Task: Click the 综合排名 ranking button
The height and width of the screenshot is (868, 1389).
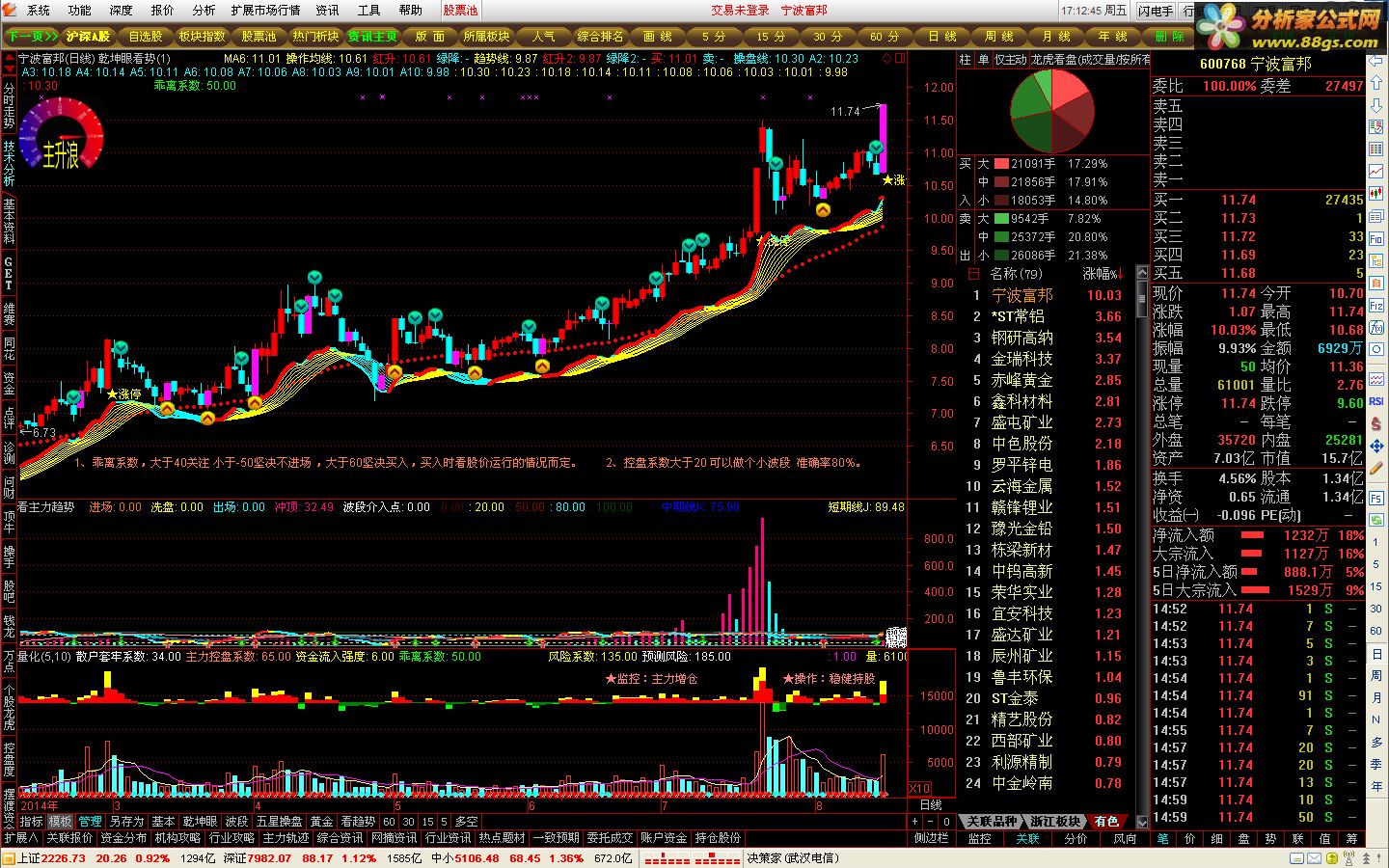Action: [x=600, y=36]
